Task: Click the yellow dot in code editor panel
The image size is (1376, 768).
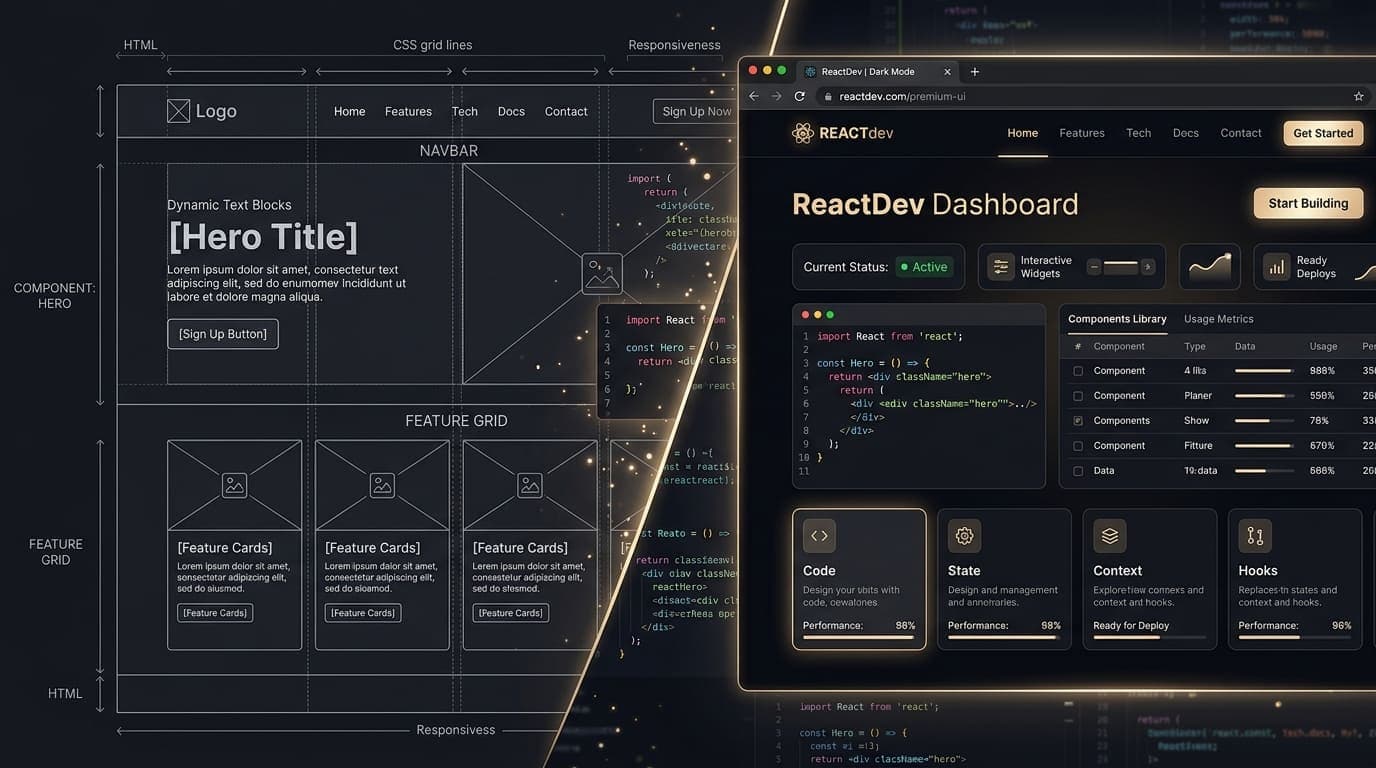Action: tap(818, 314)
